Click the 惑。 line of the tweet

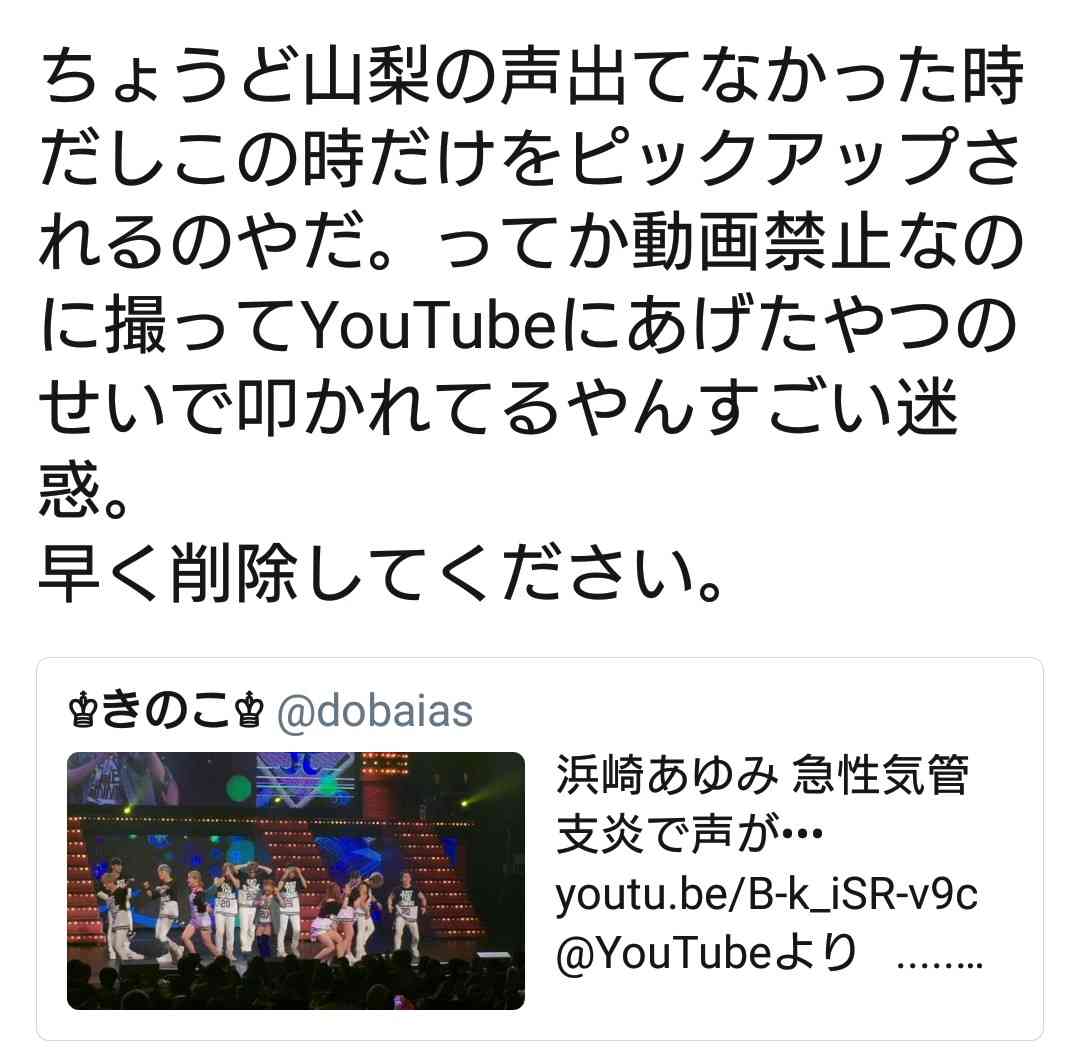(83, 491)
